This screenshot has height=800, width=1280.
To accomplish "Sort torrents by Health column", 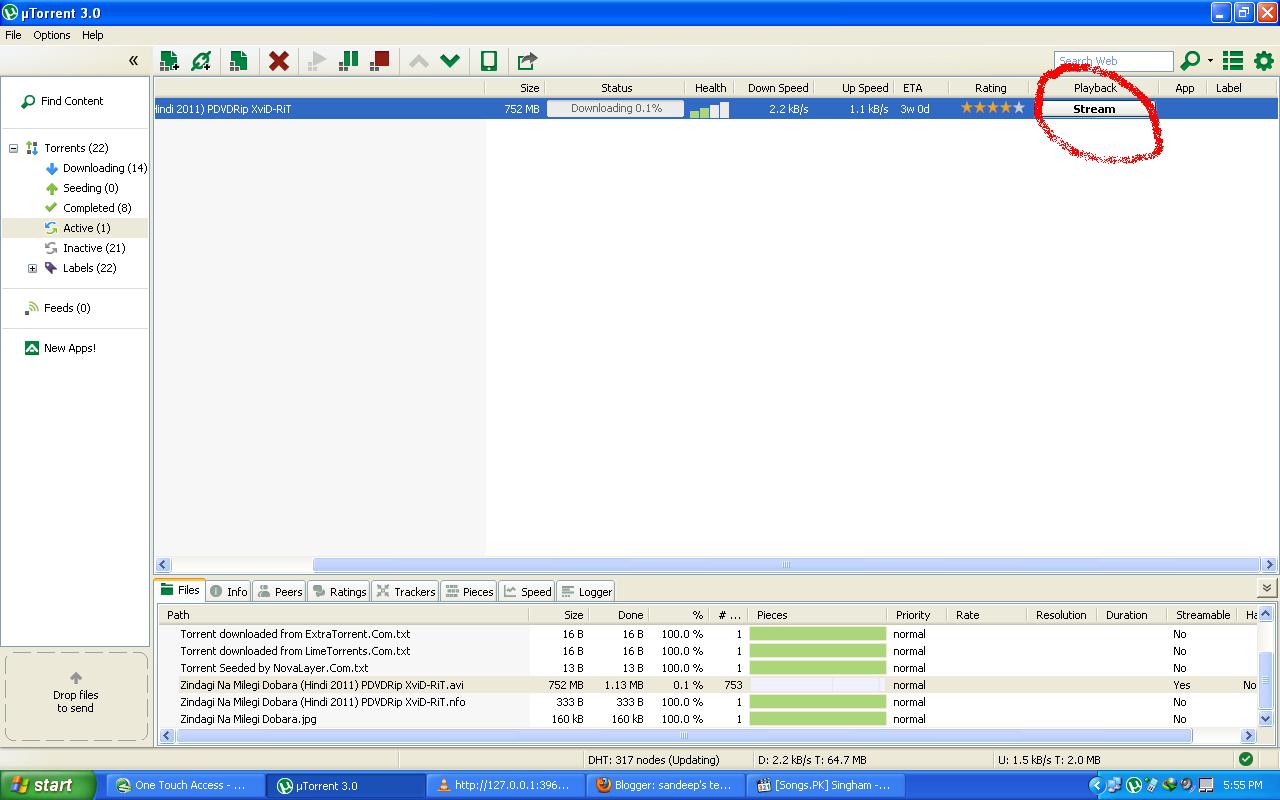I will [x=710, y=88].
